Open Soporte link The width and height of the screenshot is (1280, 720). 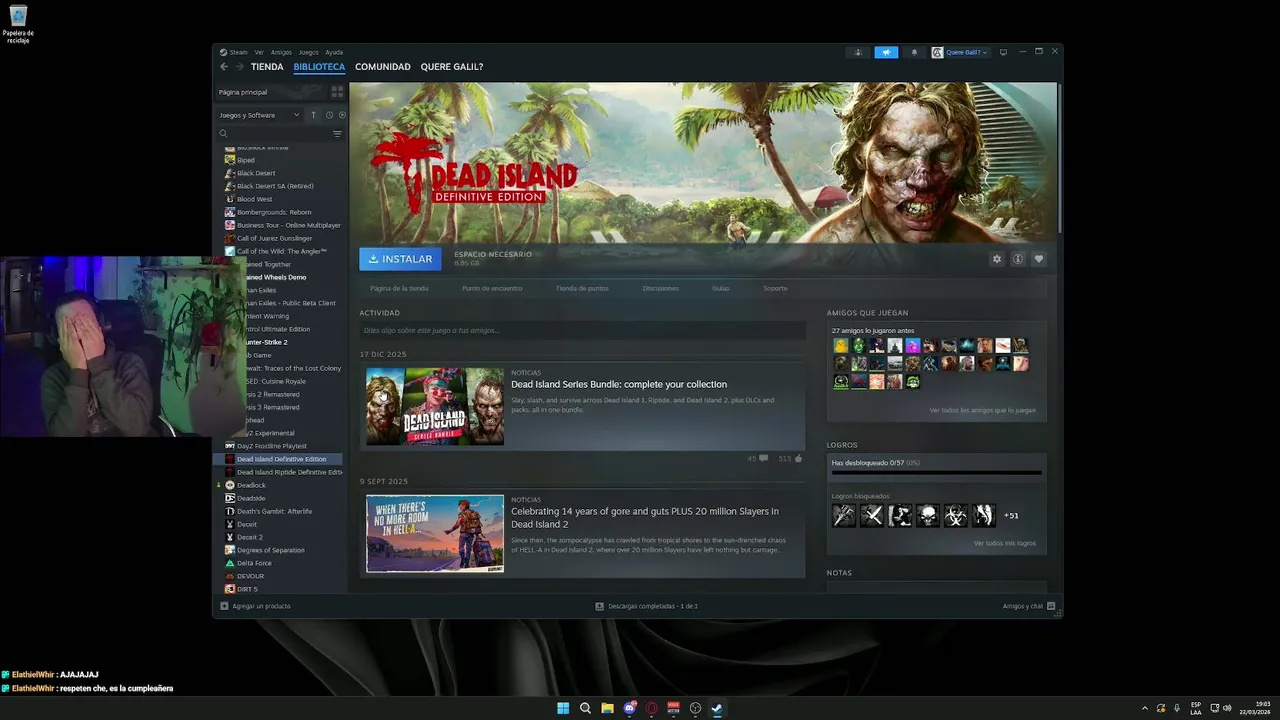point(775,288)
